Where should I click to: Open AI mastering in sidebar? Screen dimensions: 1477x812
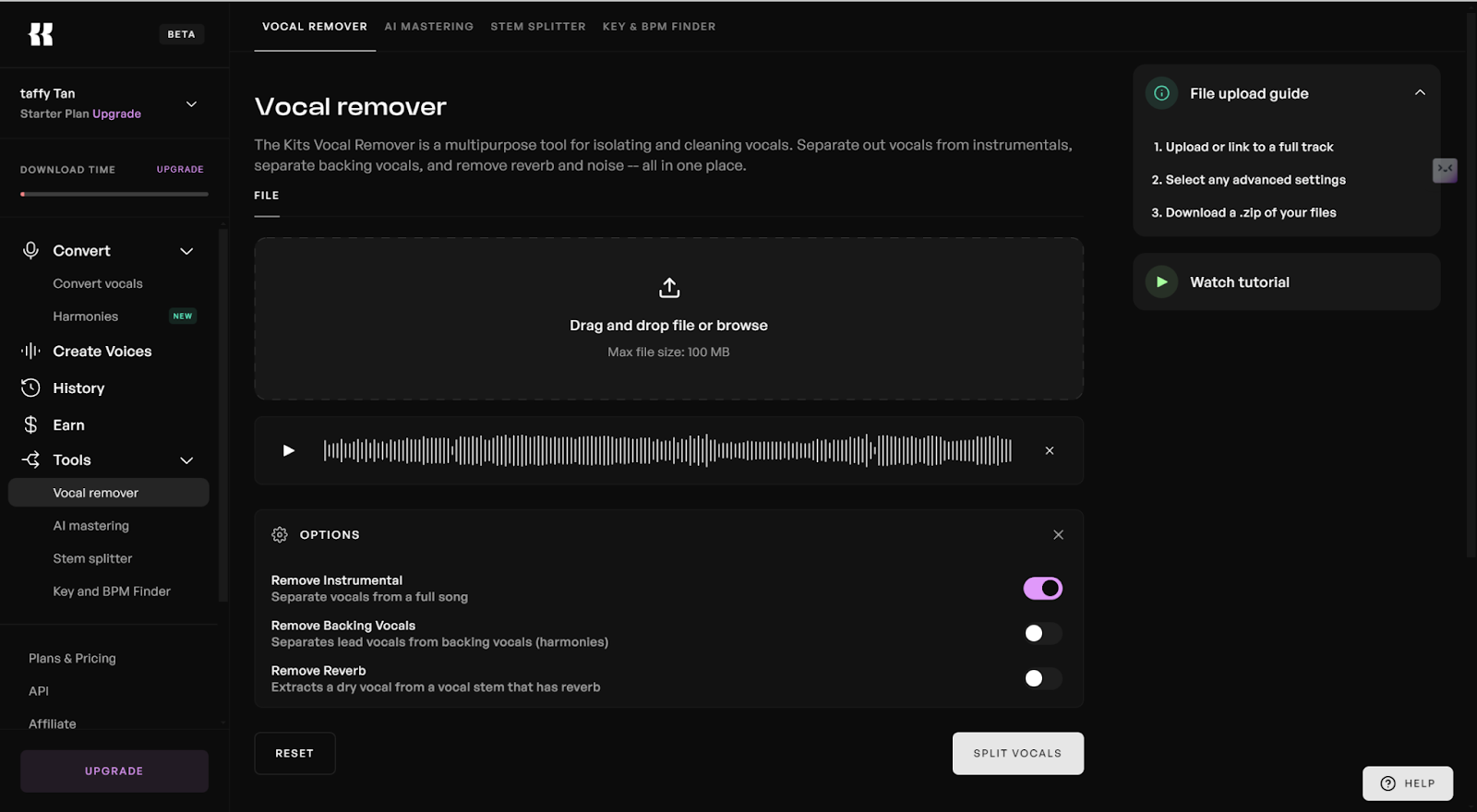coord(91,526)
